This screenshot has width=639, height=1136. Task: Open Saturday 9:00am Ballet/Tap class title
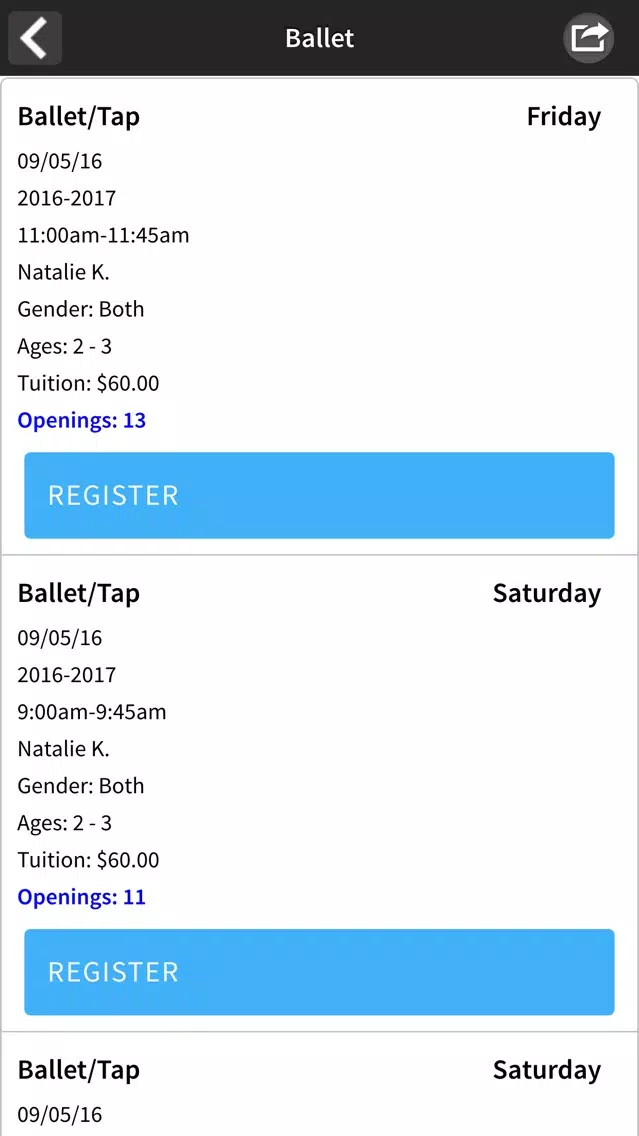point(78,593)
